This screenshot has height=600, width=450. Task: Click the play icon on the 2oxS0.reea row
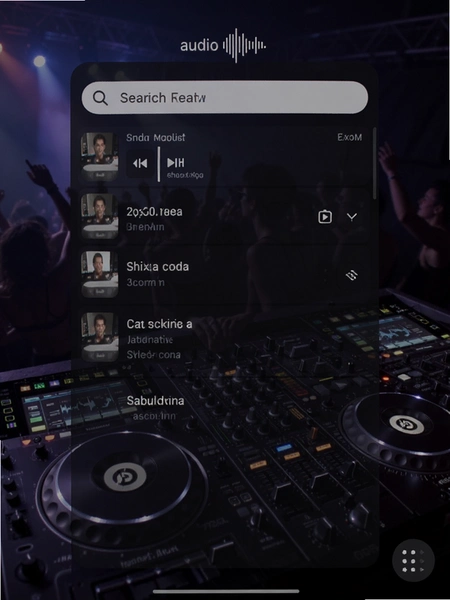pos(325,217)
